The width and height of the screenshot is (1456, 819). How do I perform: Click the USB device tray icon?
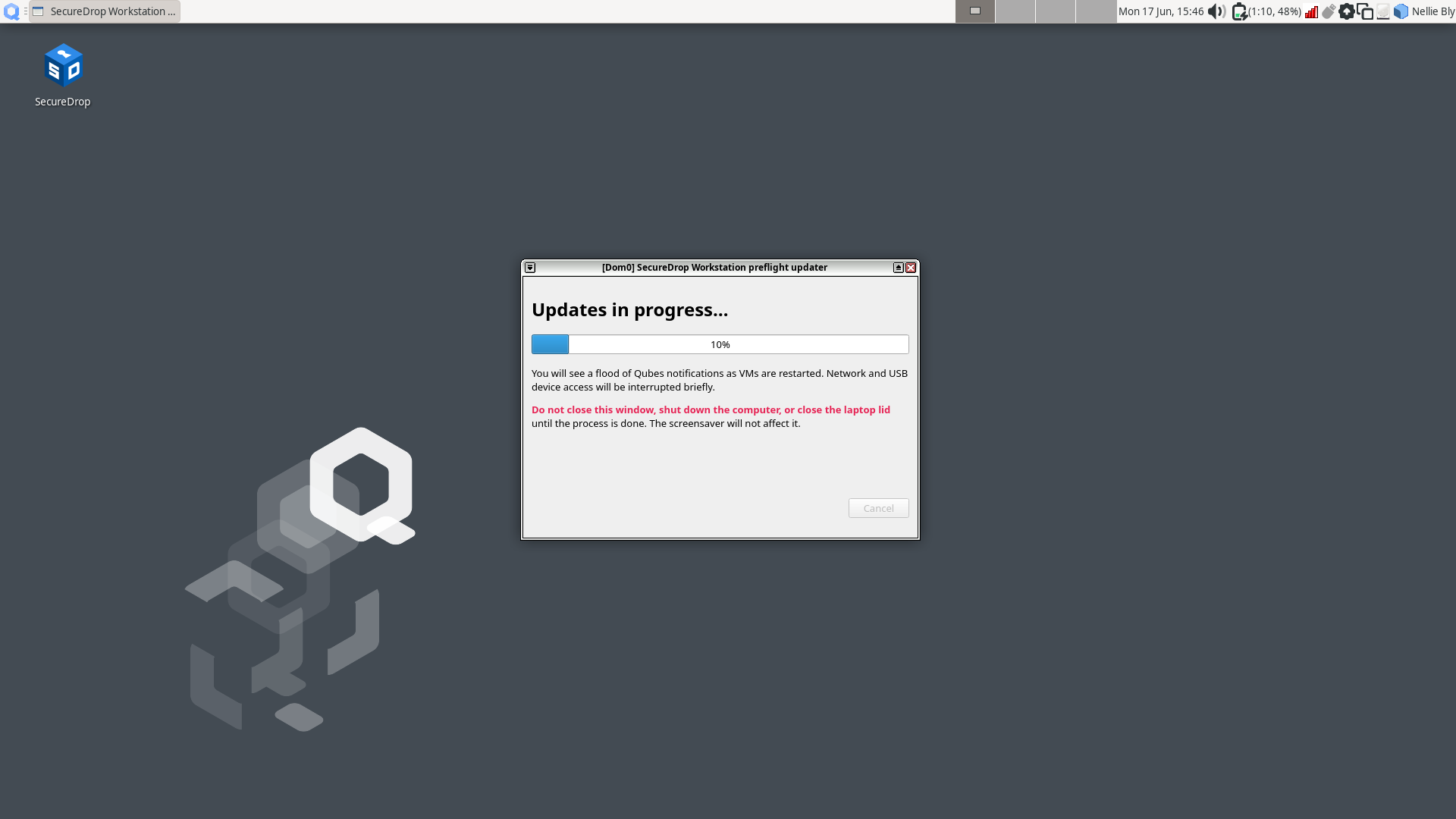(x=1329, y=11)
